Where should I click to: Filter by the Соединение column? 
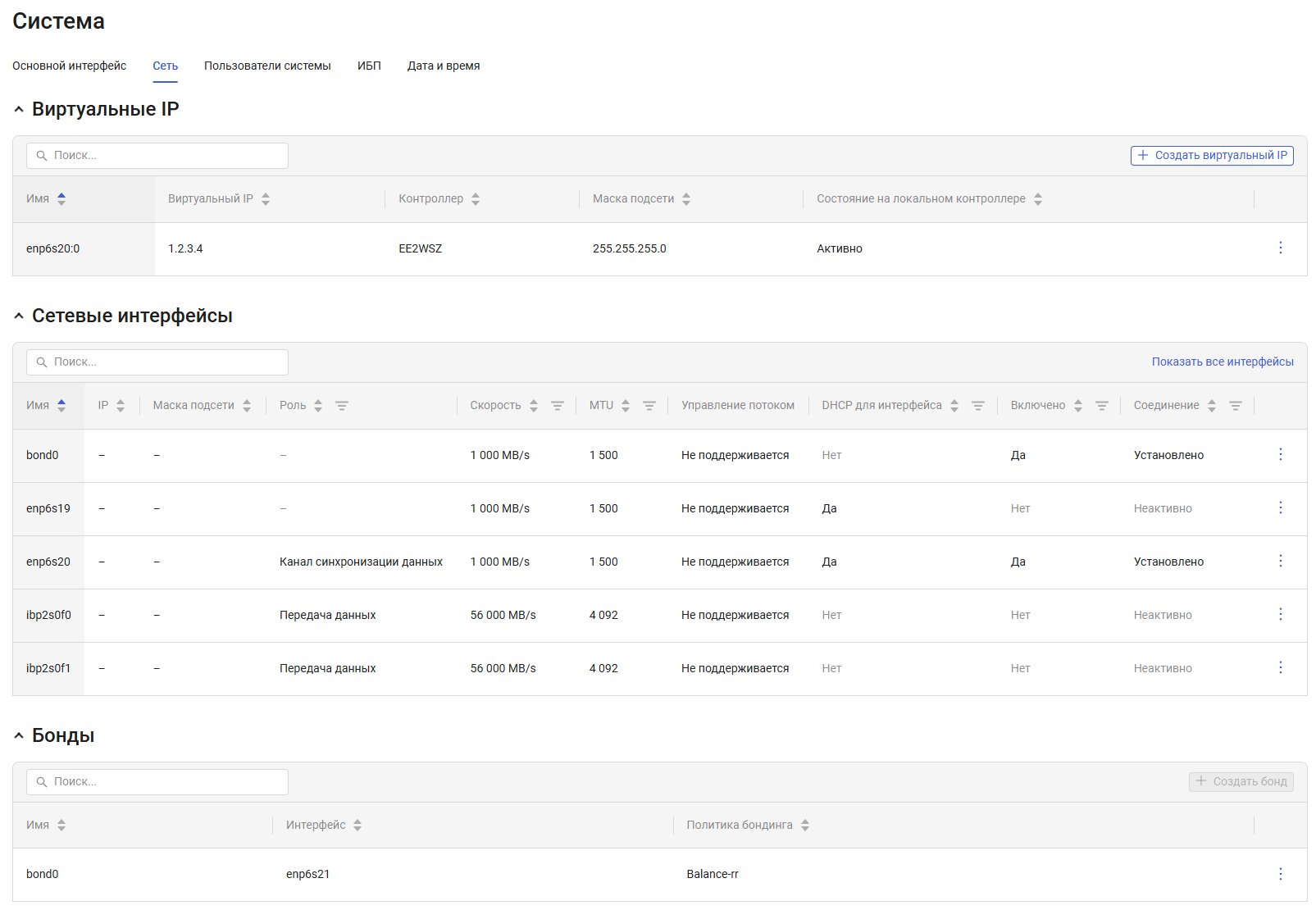click(x=1236, y=406)
